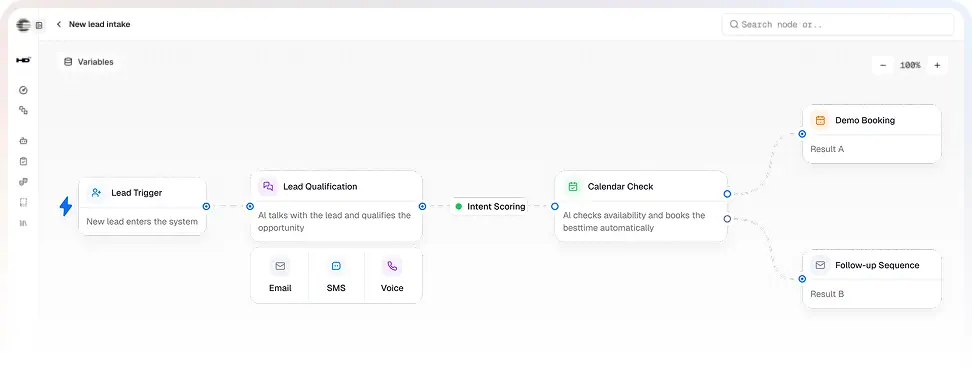Screen dimensions: 972x368
Task: Click the Lead Trigger user-plus icon
Action: (96, 193)
